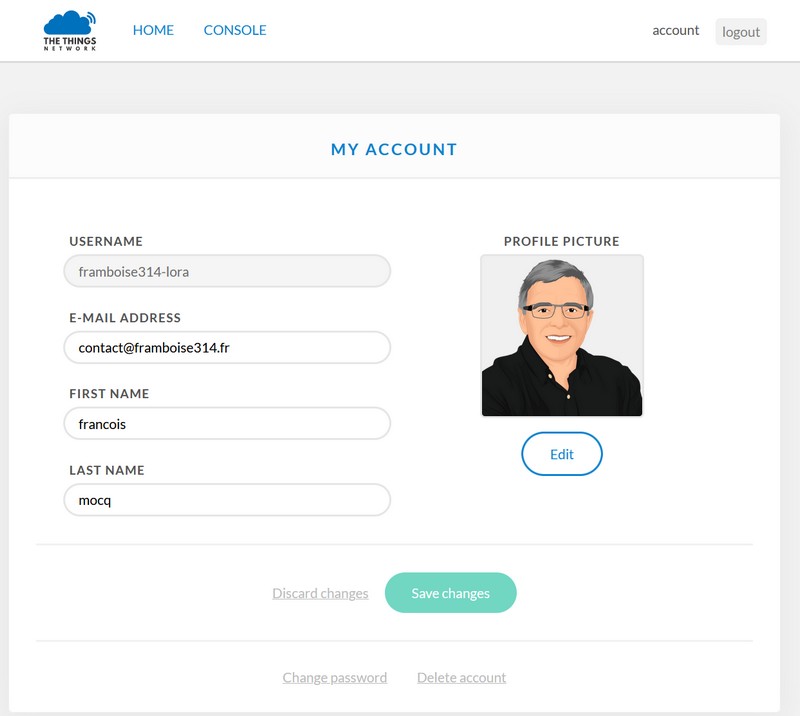Open the account link in header

pyautogui.click(x=676, y=31)
